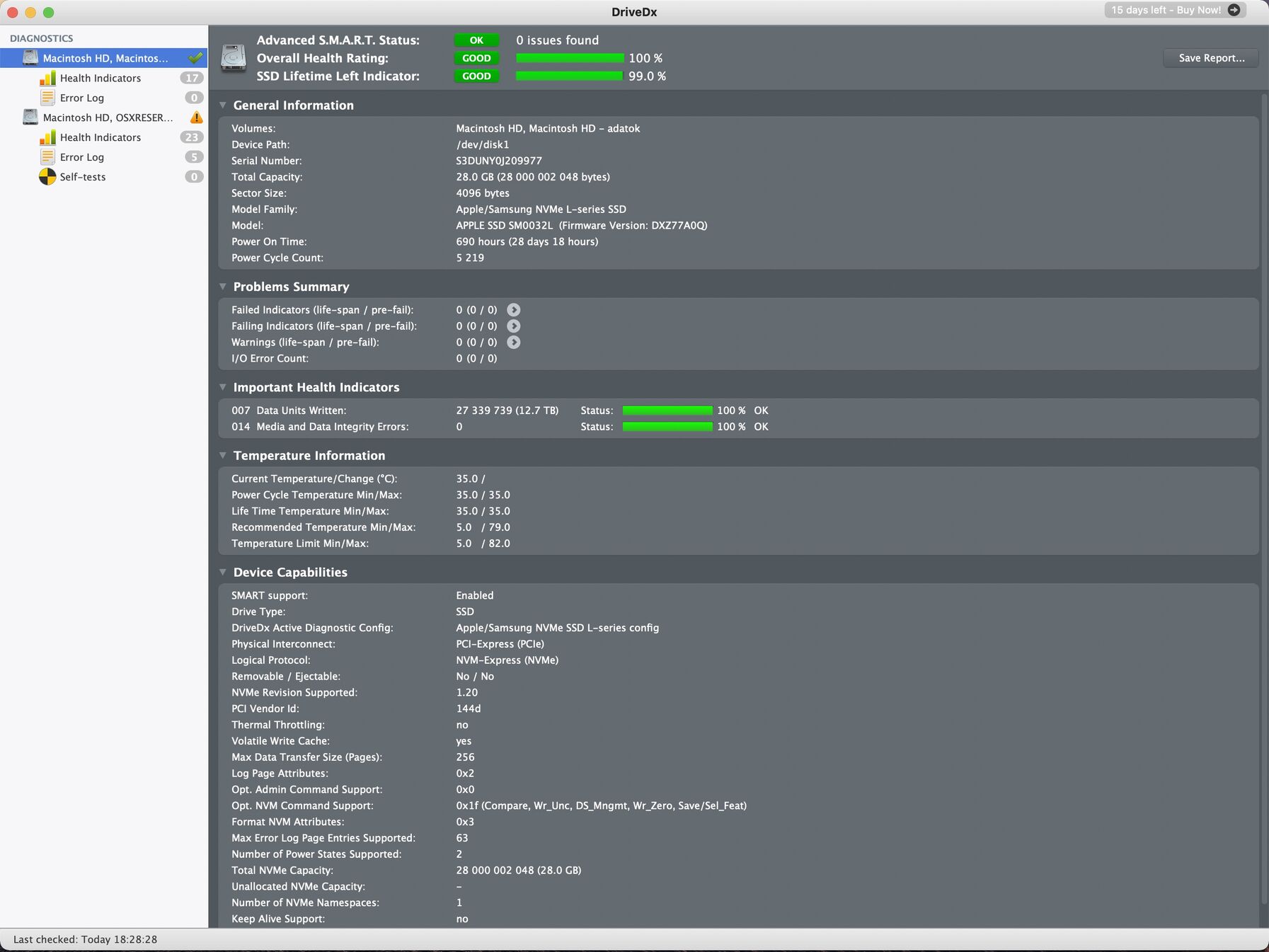Click the Temperature Limit Min/Max label
This screenshot has height=952, width=1269.
[300, 544]
